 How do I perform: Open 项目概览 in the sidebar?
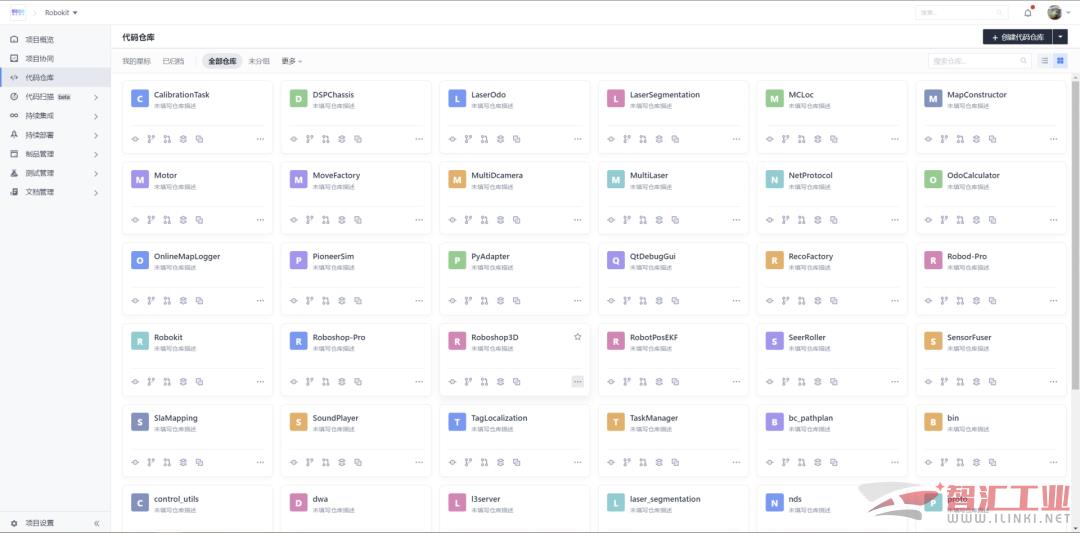55,40
